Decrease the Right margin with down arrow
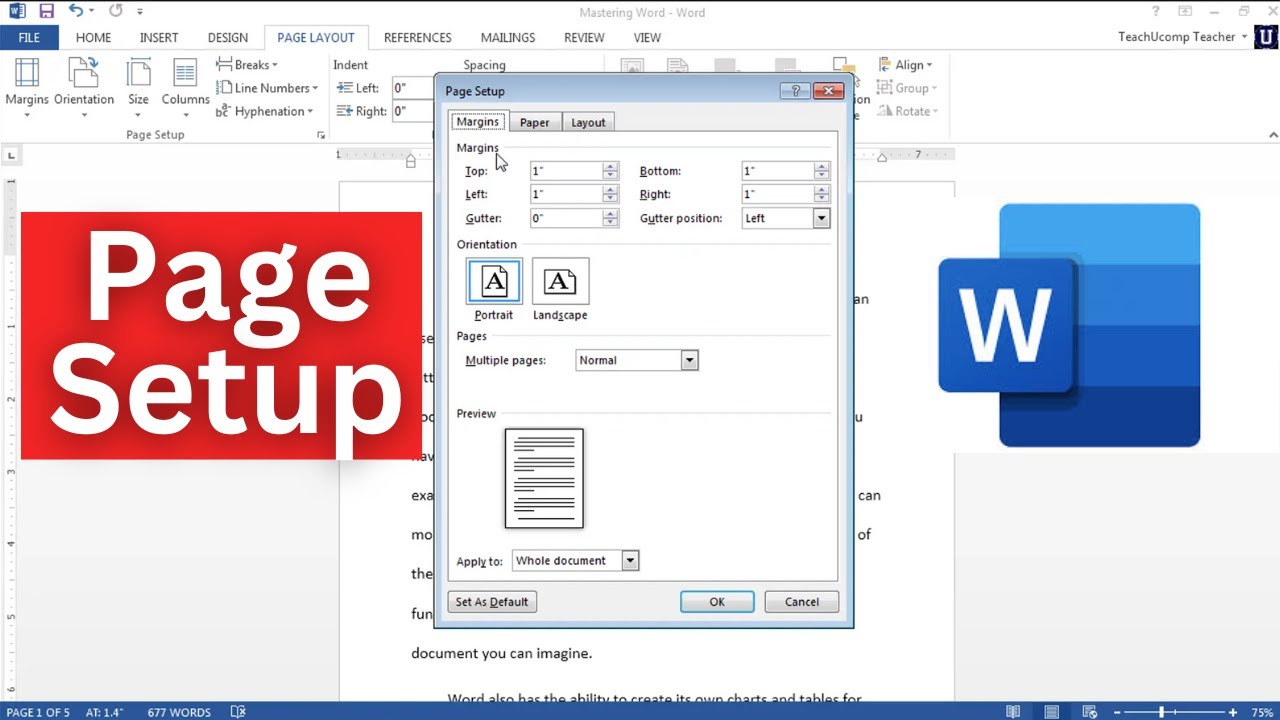The width and height of the screenshot is (1280, 720). (x=822, y=199)
